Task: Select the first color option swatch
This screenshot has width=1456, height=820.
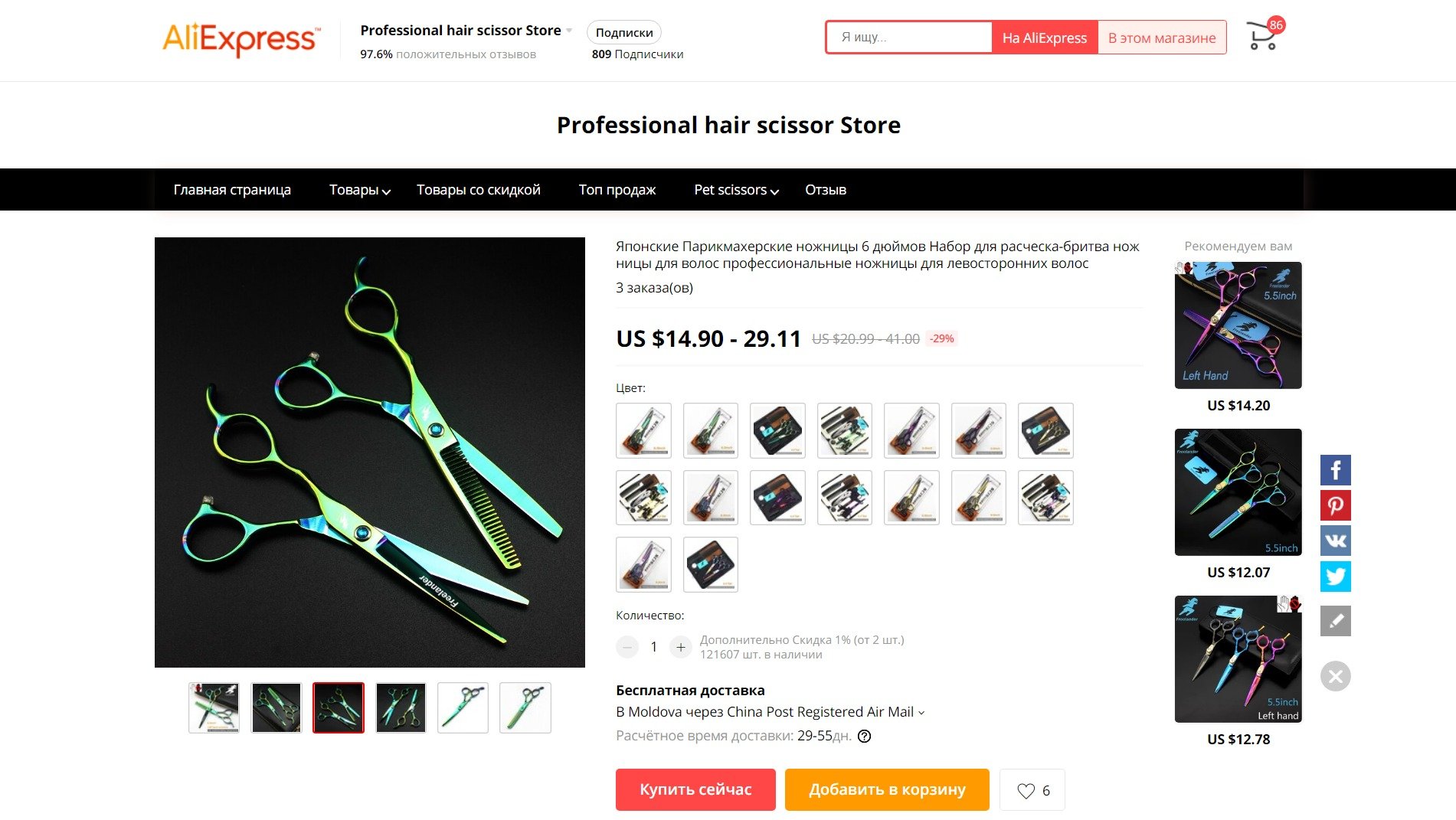Action: (x=643, y=430)
